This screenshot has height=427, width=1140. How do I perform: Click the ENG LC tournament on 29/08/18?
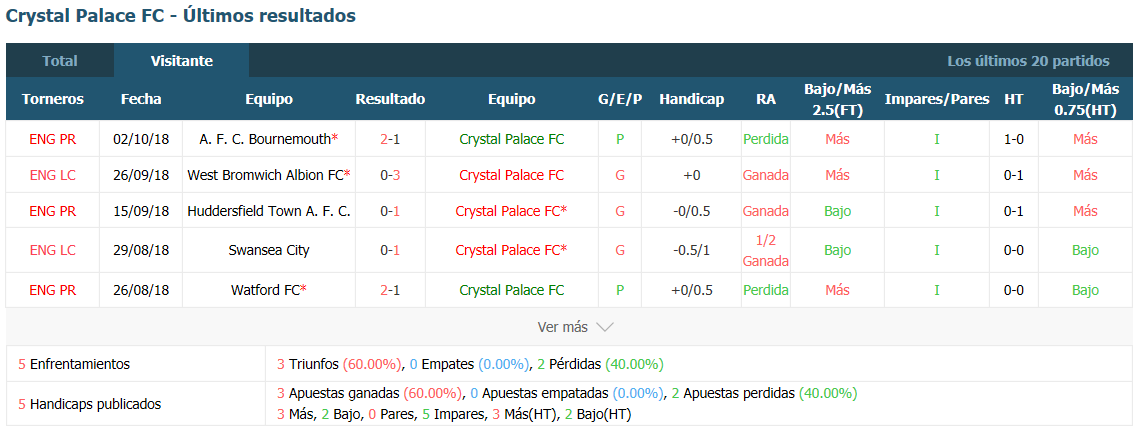[x=52, y=250]
